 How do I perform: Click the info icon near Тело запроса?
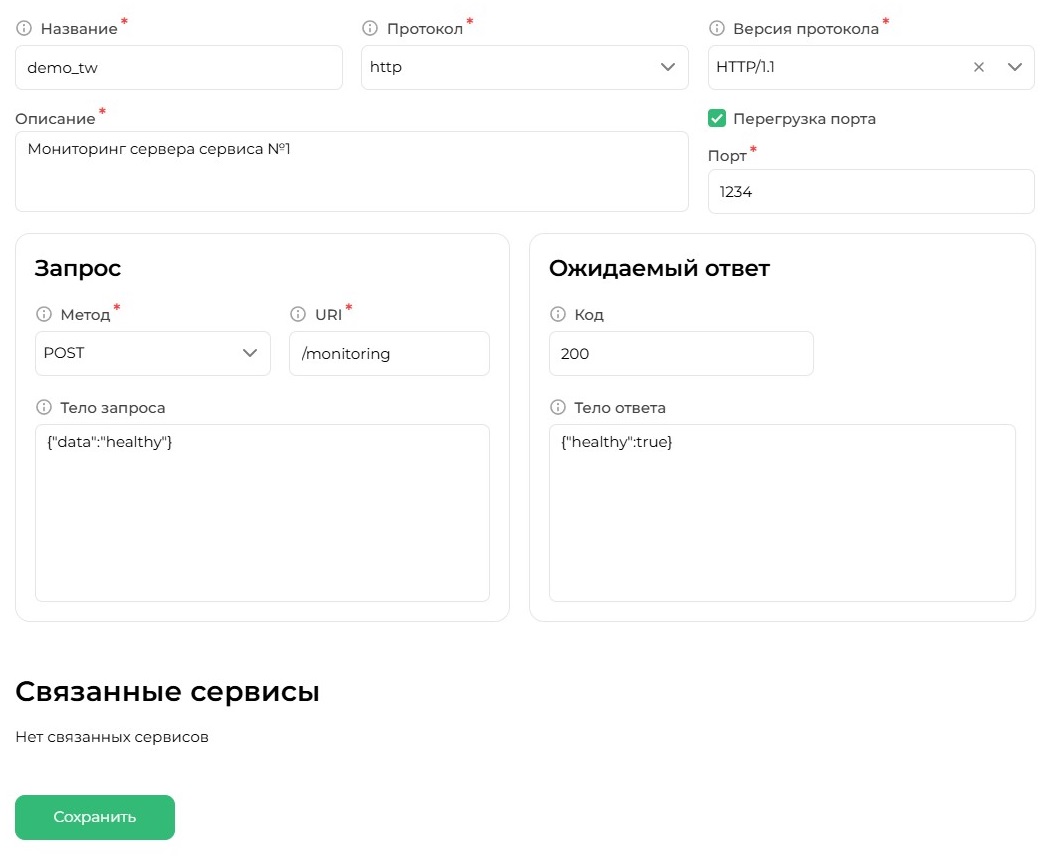[x=44, y=407]
